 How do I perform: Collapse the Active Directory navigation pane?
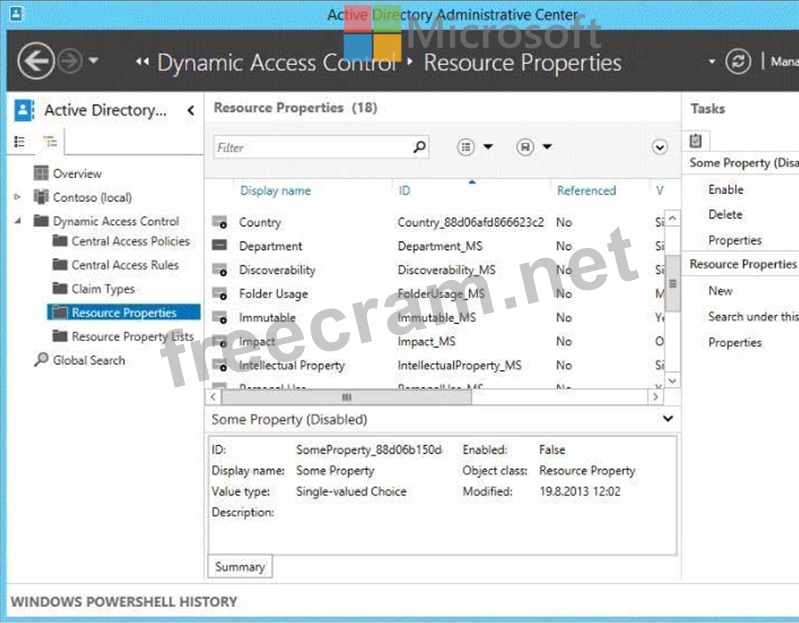[x=191, y=110]
